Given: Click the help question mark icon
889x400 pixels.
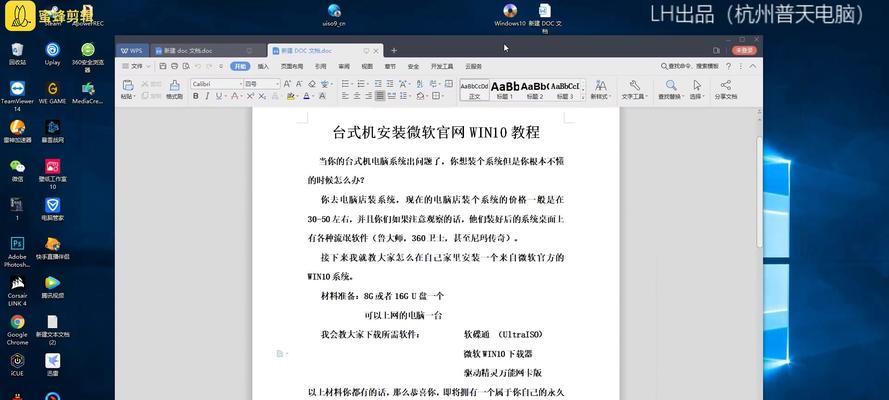Looking at the screenshot, I should coord(729,66).
